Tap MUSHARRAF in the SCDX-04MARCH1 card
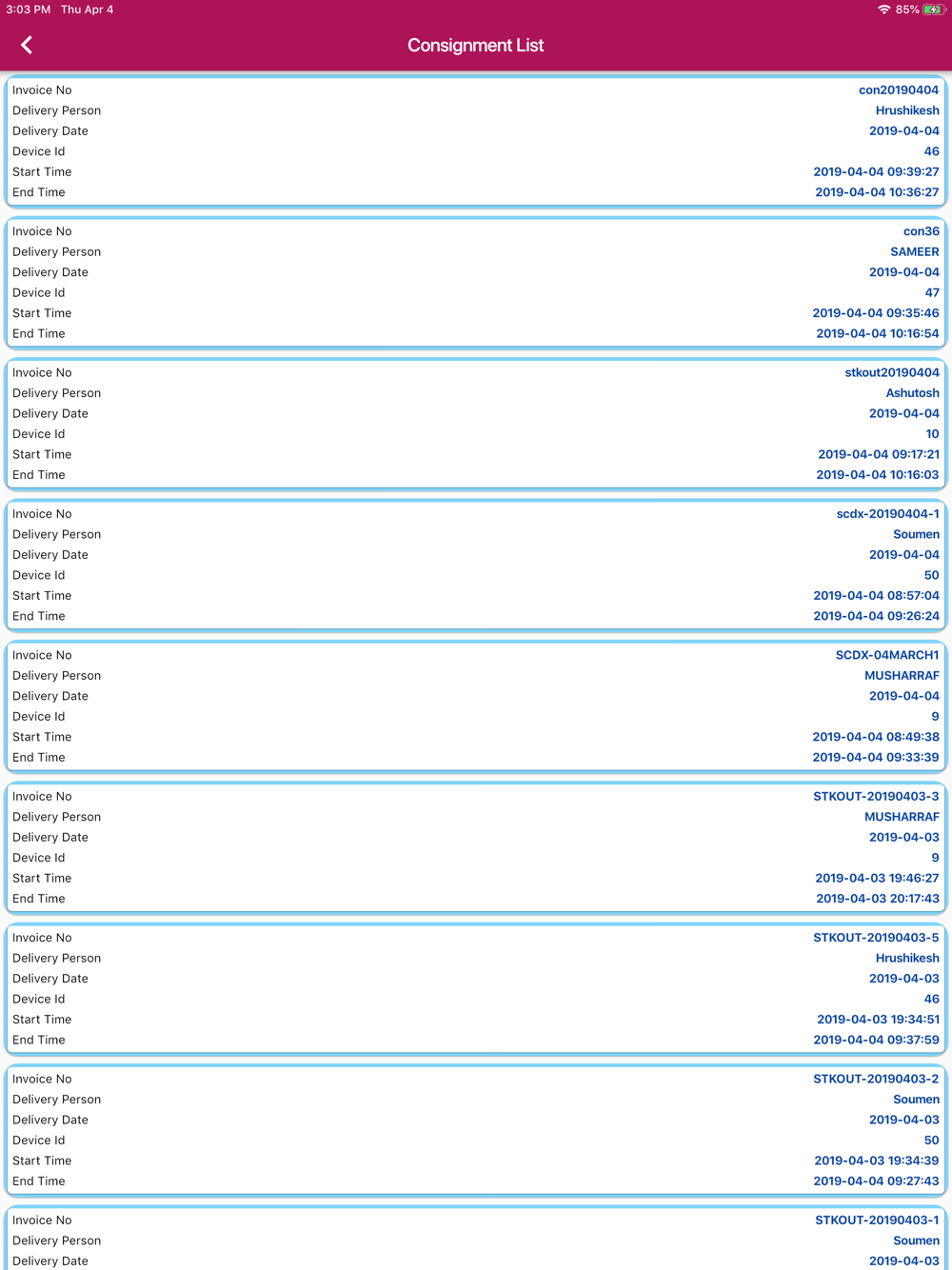This screenshot has height=1270, width=952. tap(902, 676)
